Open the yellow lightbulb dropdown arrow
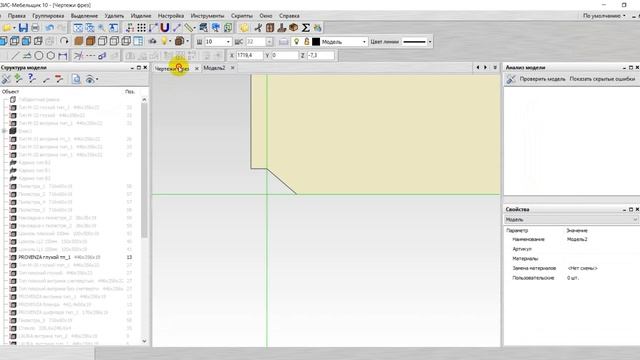This screenshot has height=360, width=640. (170, 41)
